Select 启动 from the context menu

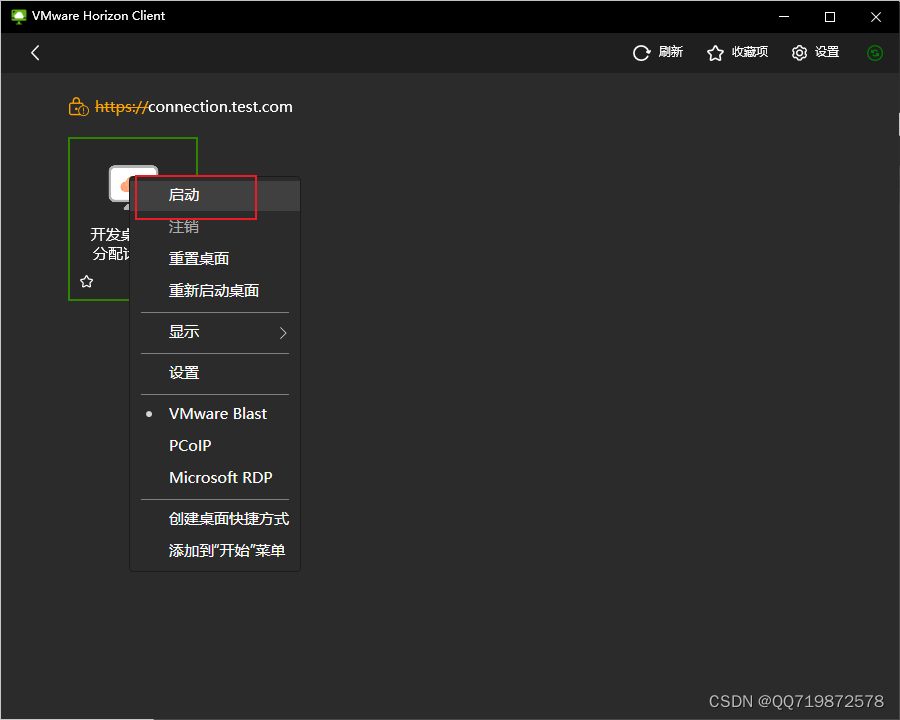click(x=215, y=195)
